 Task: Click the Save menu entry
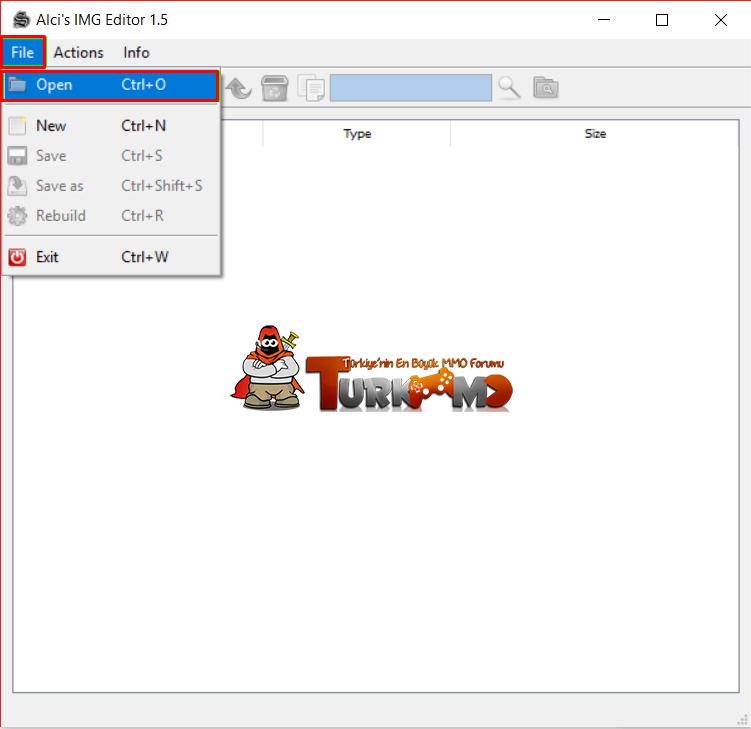[111, 156]
